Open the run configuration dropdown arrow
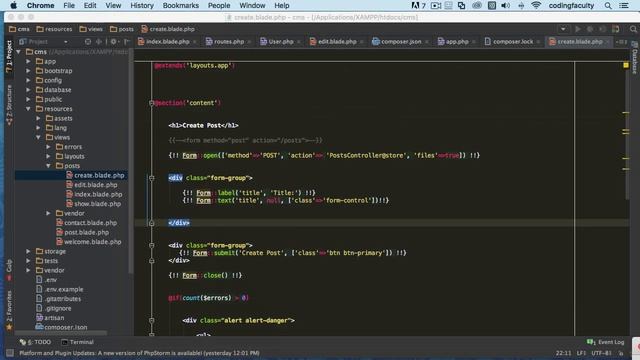 (x=563, y=29)
